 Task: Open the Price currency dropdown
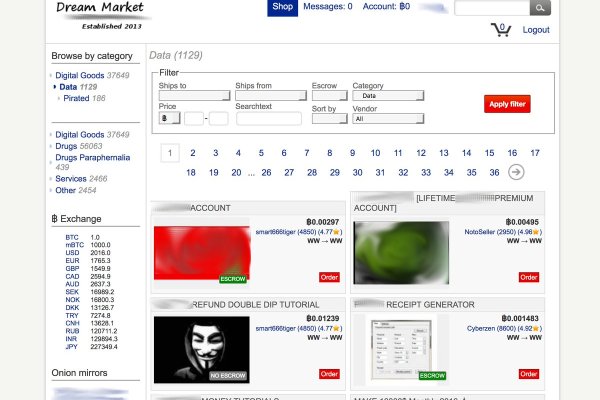point(170,118)
